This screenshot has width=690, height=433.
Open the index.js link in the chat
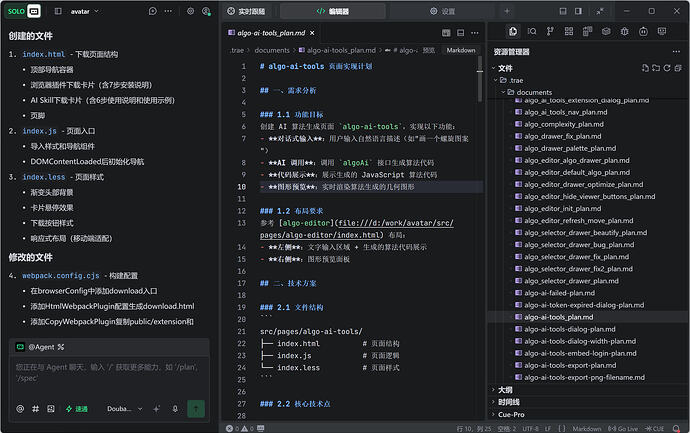click(39, 131)
